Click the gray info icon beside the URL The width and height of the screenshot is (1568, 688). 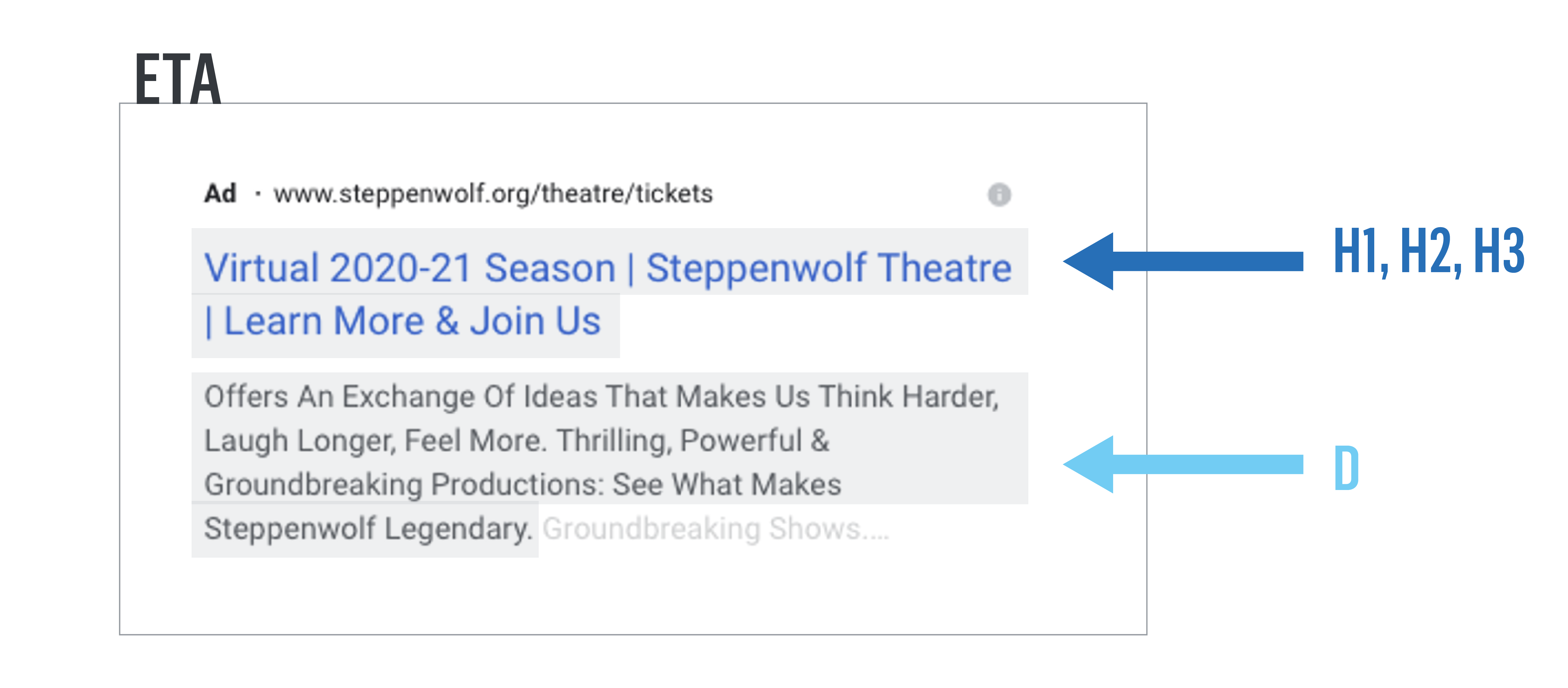pos(999,195)
